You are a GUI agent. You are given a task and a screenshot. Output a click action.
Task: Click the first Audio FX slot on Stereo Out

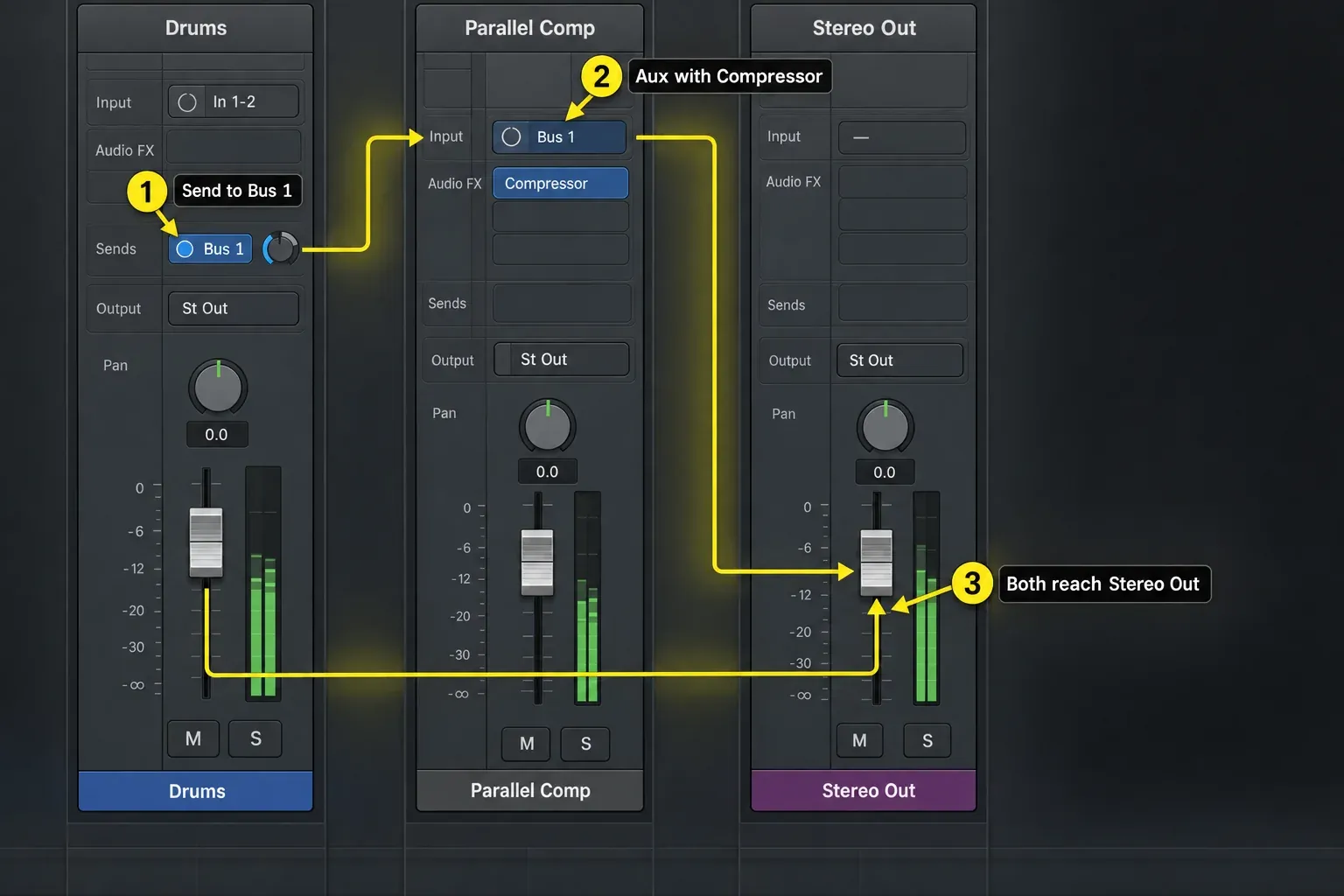pyautogui.click(x=903, y=182)
